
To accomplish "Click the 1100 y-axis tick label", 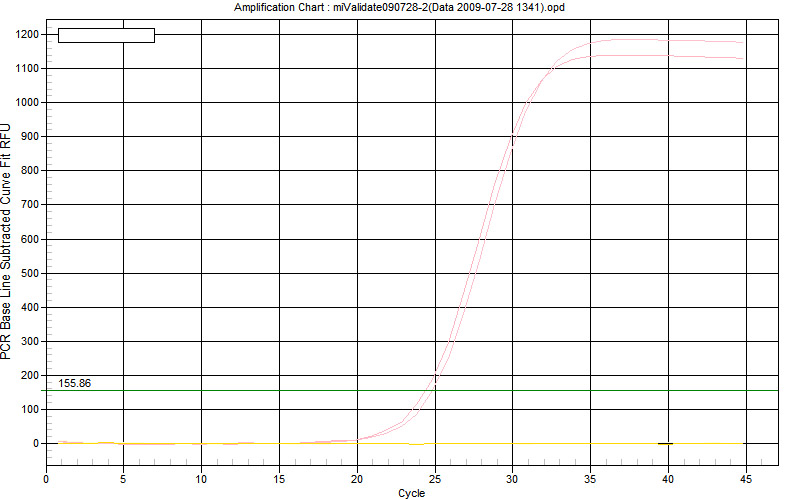I will (27, 68).
